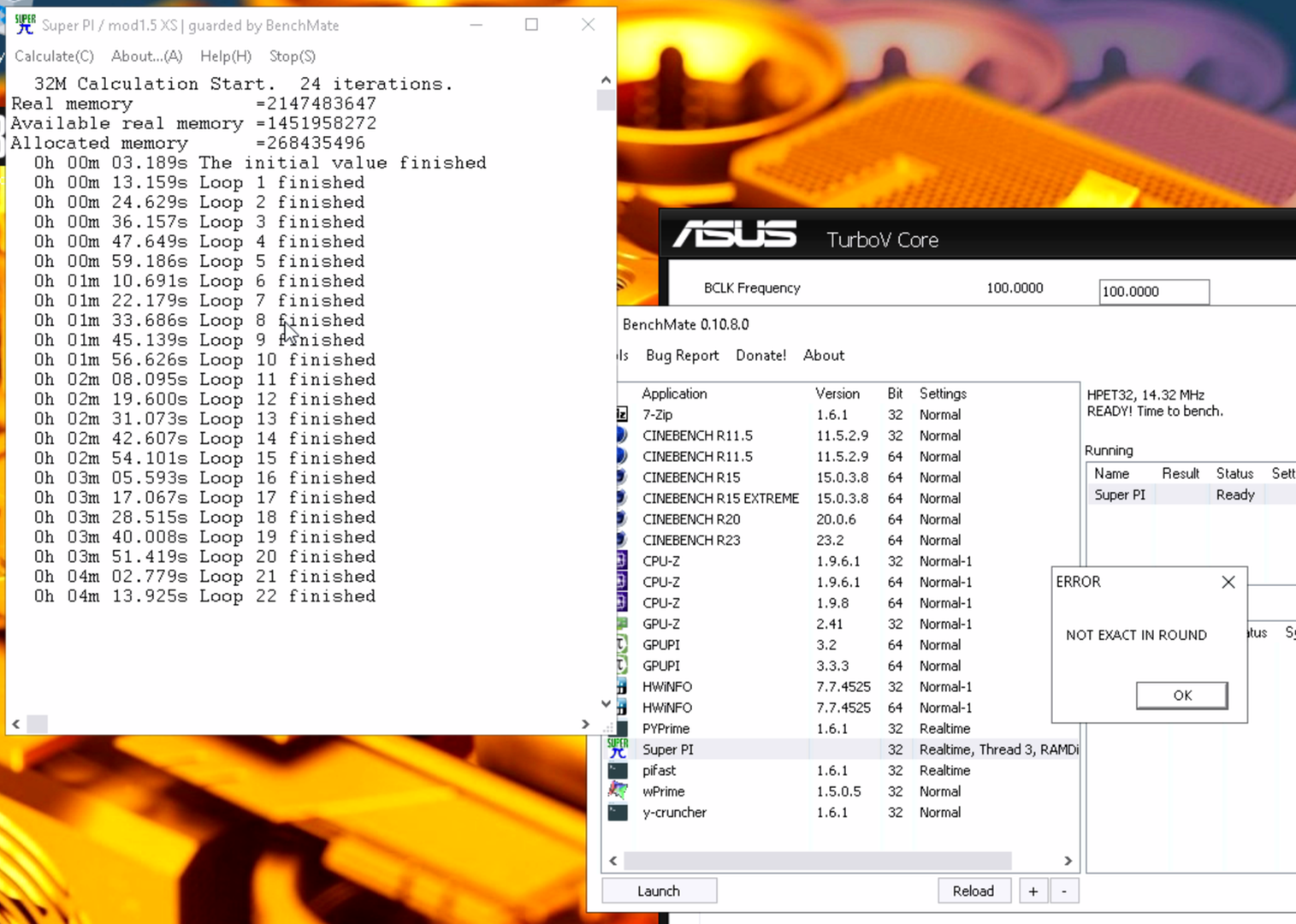Image resolution: width=1296 pixels, height=924 pixels.
Task: Click BenchMate list scroll left arrow
Action: (x=612, y=860)
